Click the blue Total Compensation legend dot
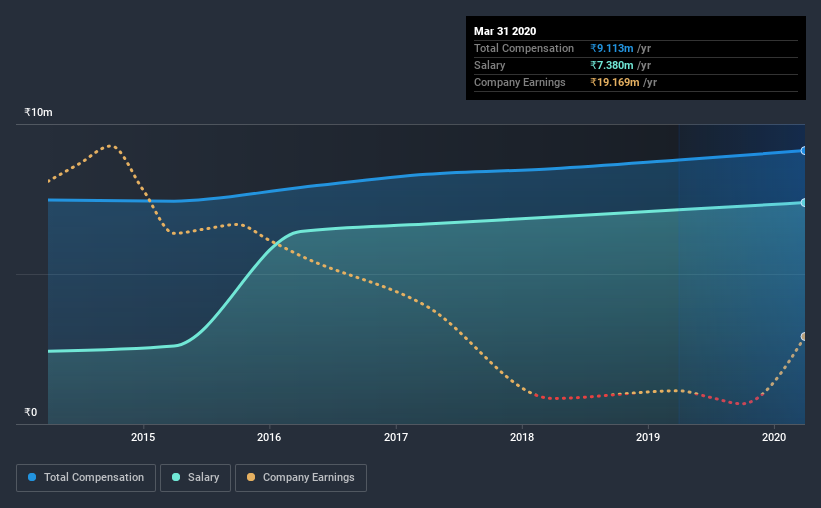 [x=32, y=477]
